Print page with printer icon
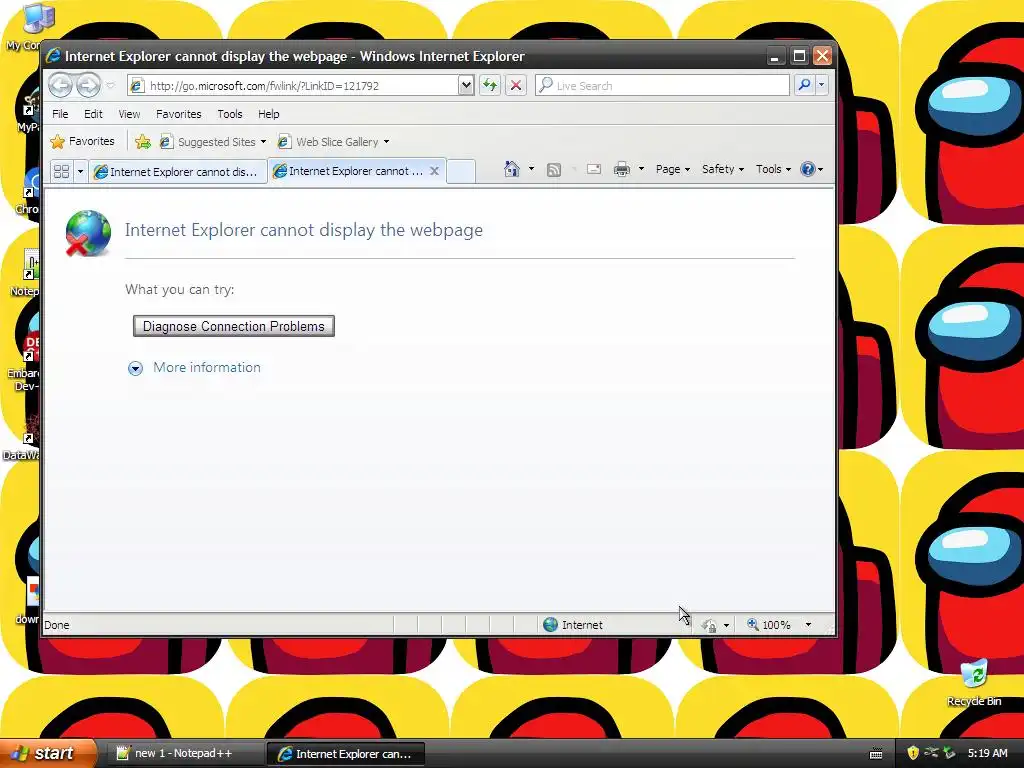 [622, 169]
